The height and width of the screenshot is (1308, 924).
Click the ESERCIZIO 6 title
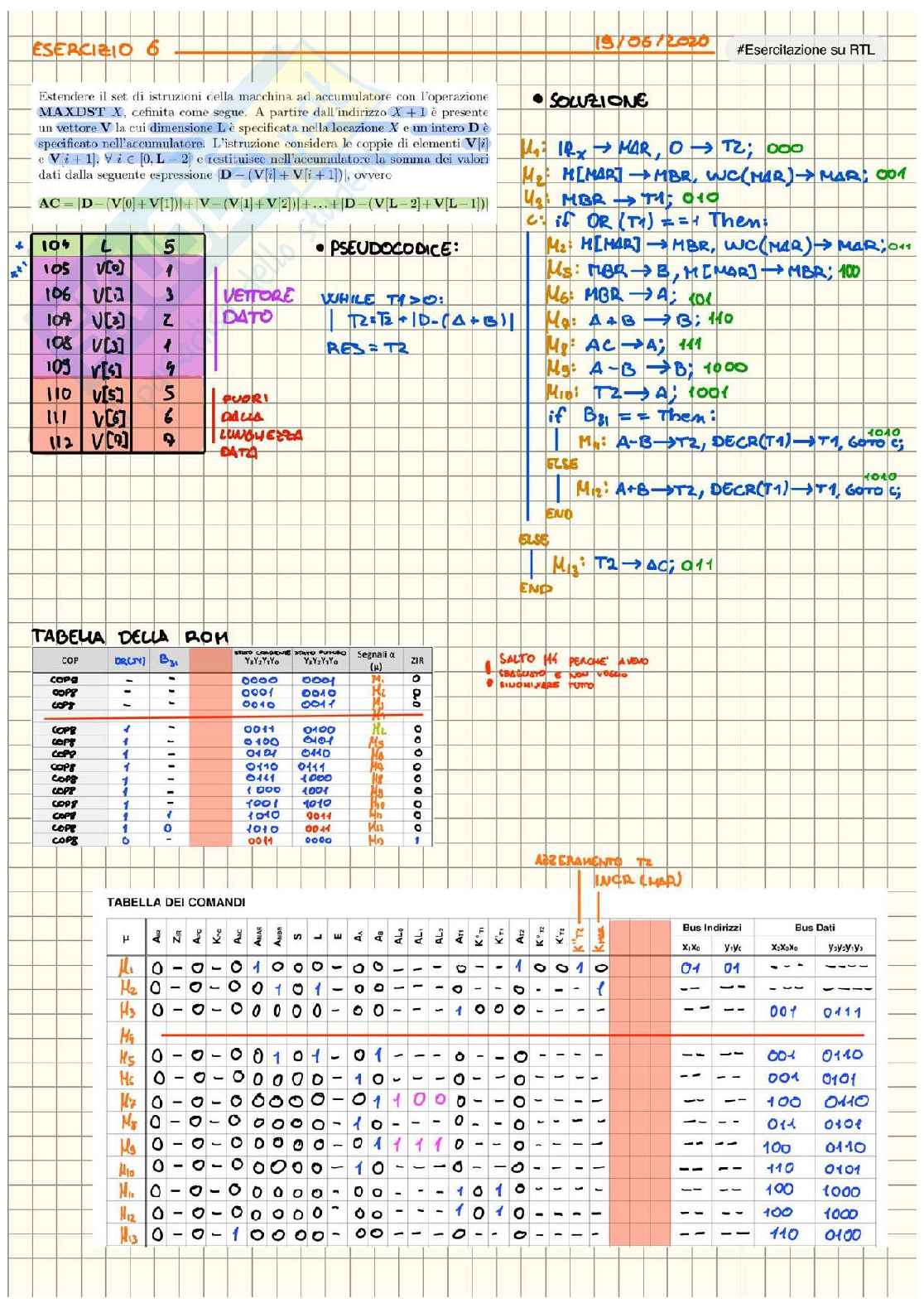click(x=95, y=49)
